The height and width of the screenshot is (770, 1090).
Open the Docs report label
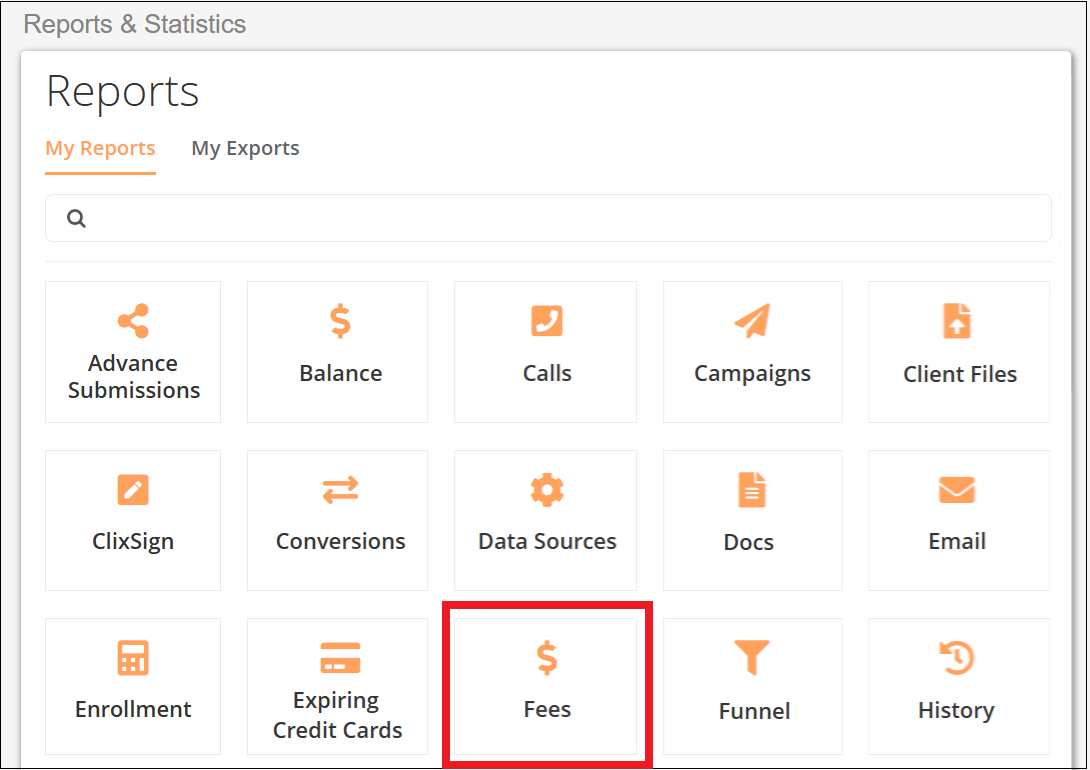pos(749,542)
